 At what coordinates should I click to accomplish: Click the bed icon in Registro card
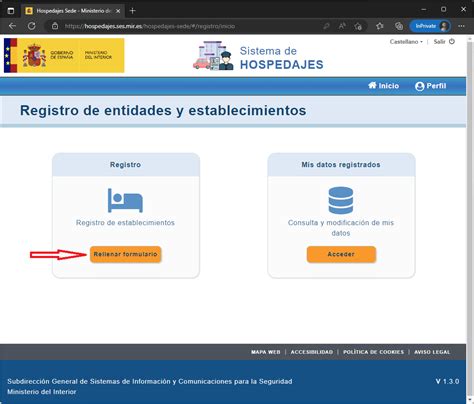pos(125,200)
